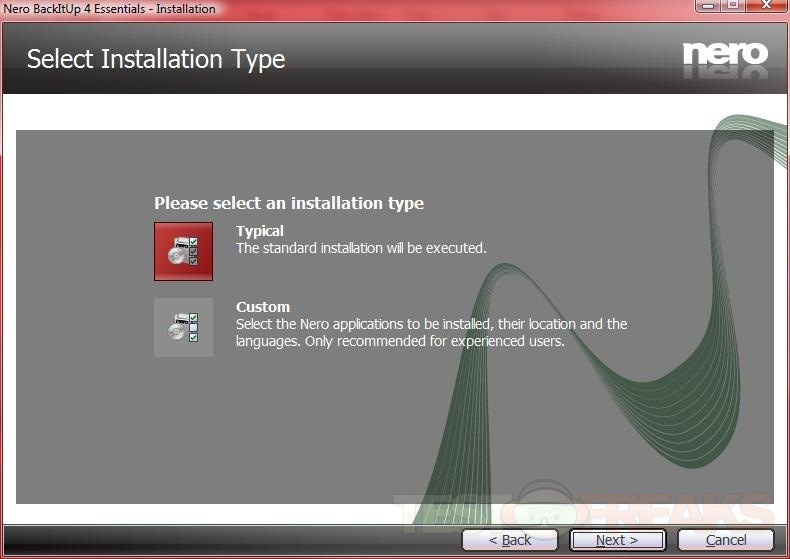790x559 pixels.
Task: Click the 'Select Installation Type' header
Action: [156, 59]
